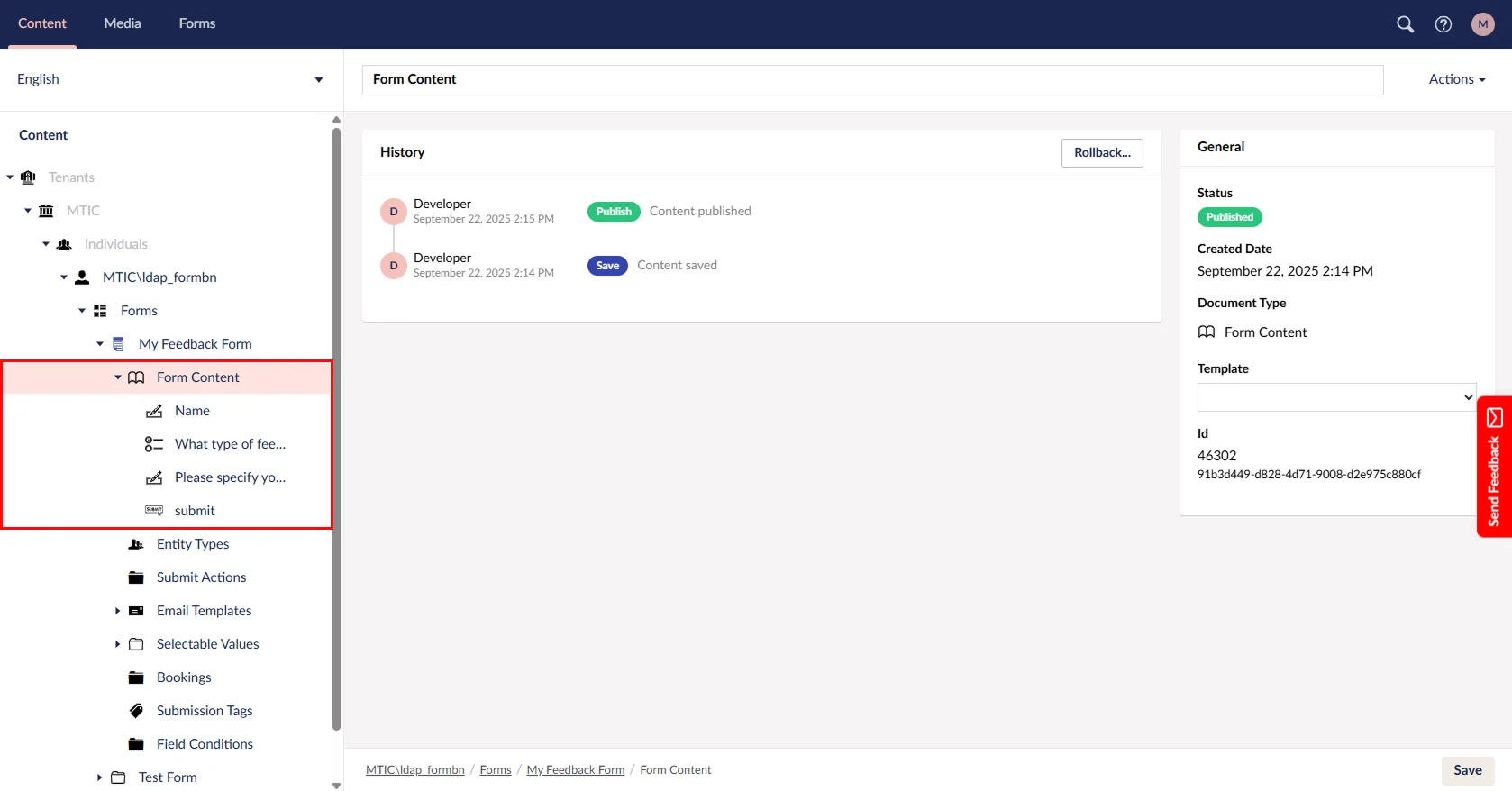Click the Email Templates icon
The width and height of the screenshot is (1512, 791).
[x=136, y=611]
